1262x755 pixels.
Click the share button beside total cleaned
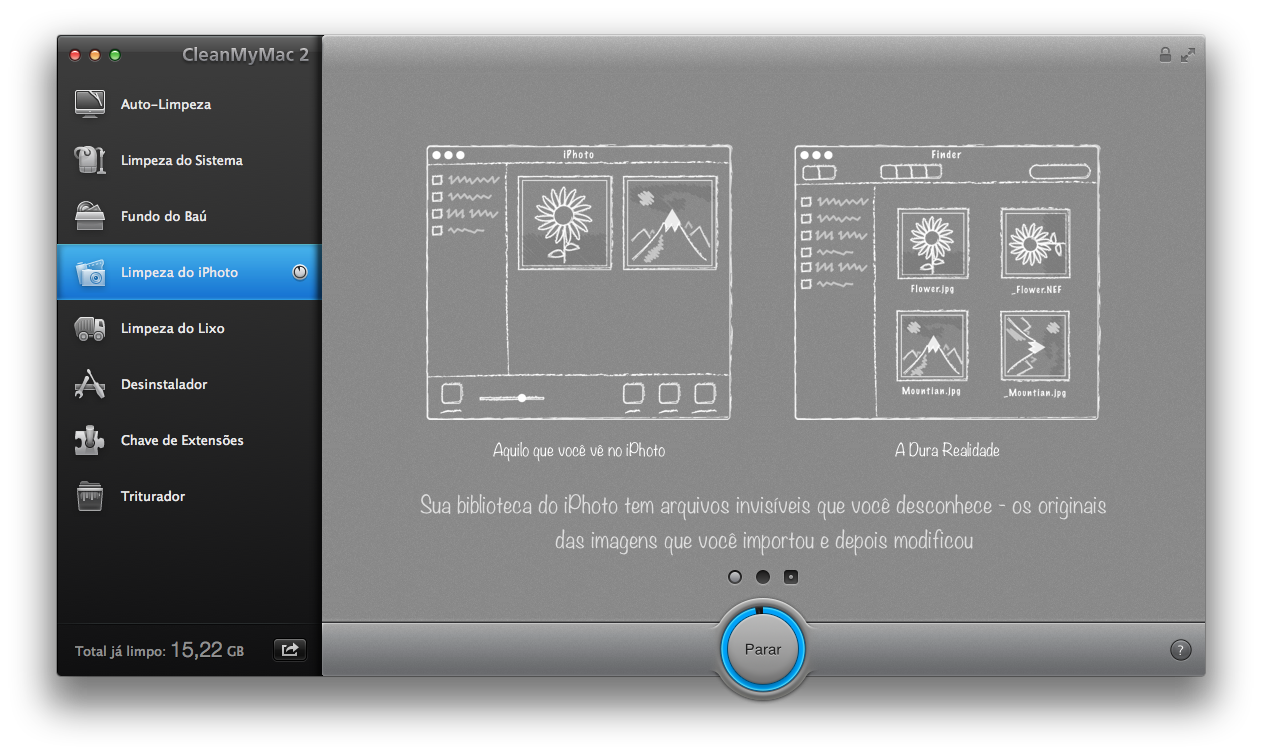[x=290, y=650]
